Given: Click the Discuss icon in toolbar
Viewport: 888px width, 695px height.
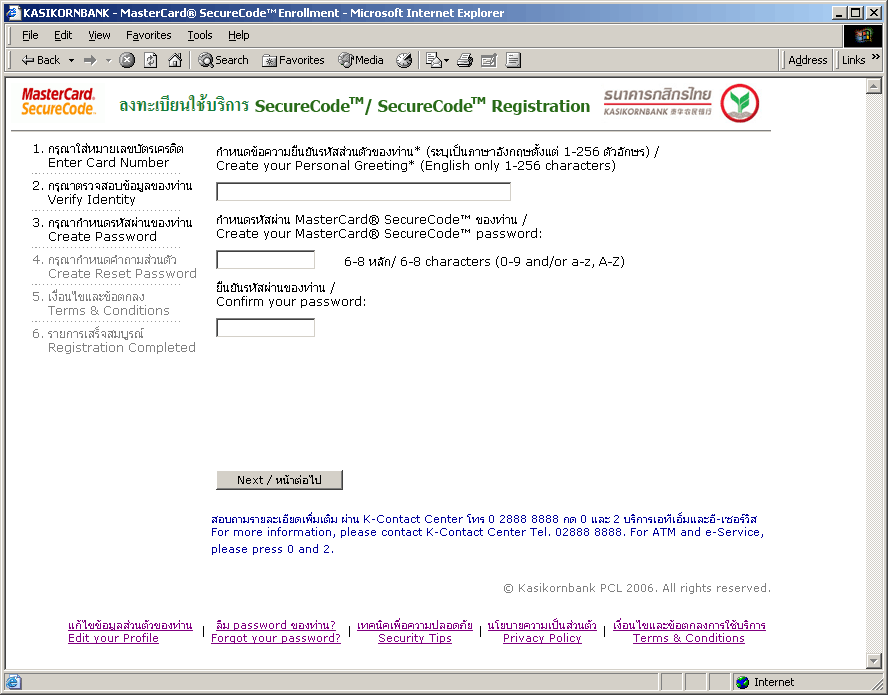Looking at the screenshot, I should point(513,60).
